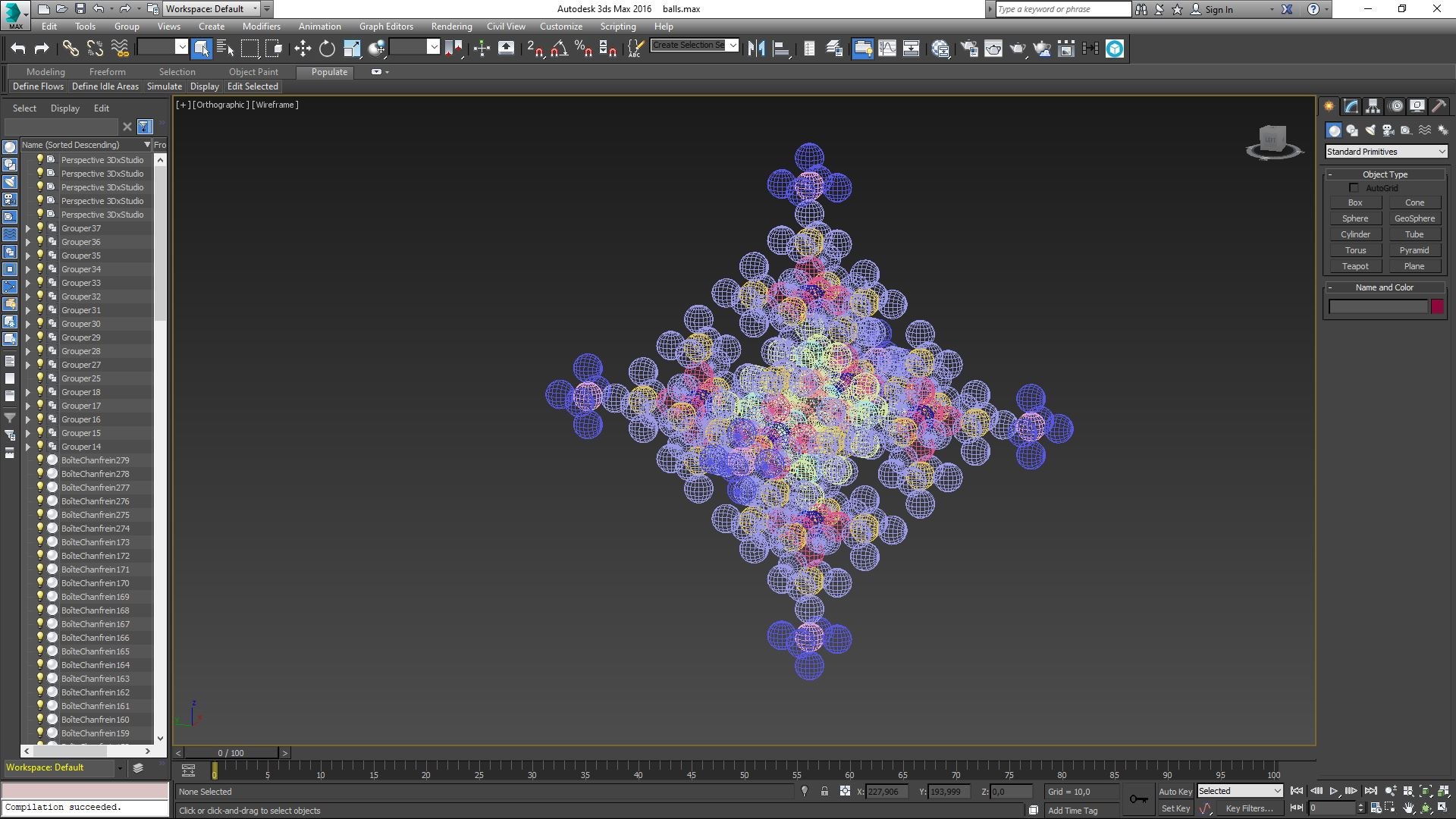Select the Move transform tool
1456x819 pixels.
pos(303,49)
